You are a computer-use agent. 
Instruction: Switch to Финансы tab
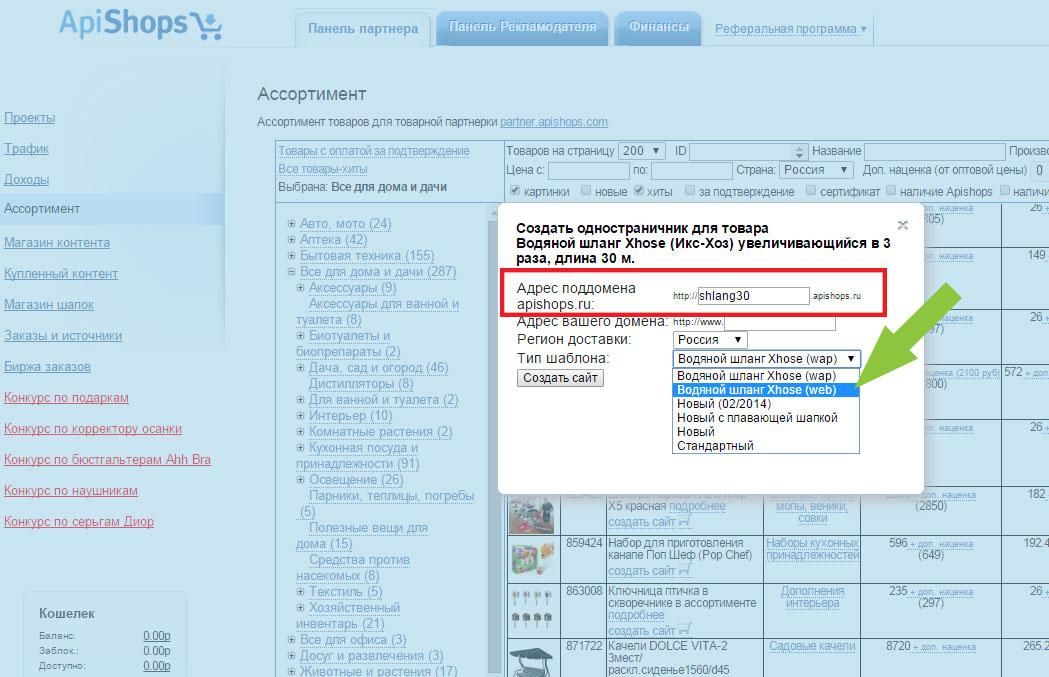(x=658, y=27)
